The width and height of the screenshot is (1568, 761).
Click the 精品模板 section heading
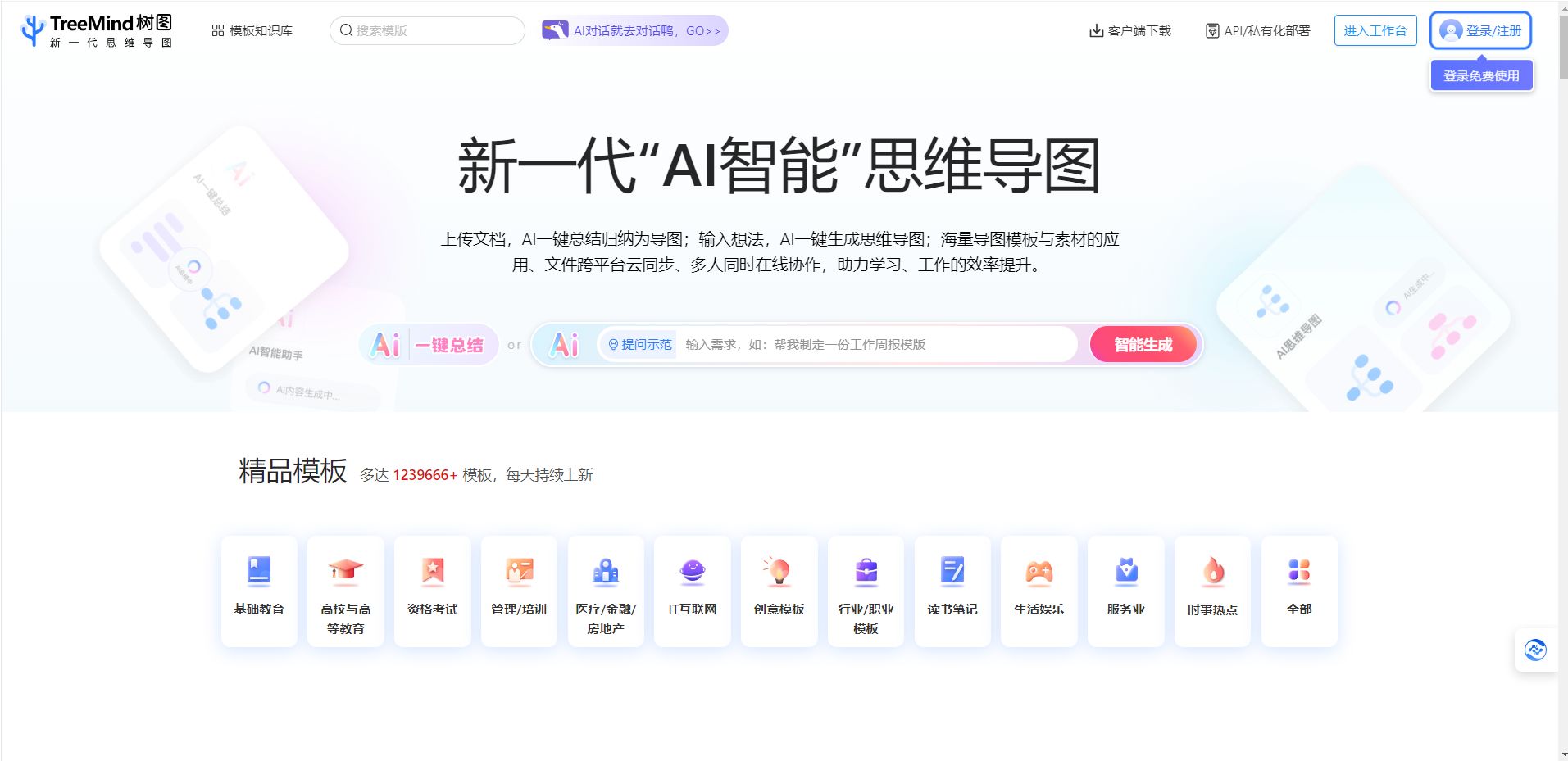(x=293, y=471)
